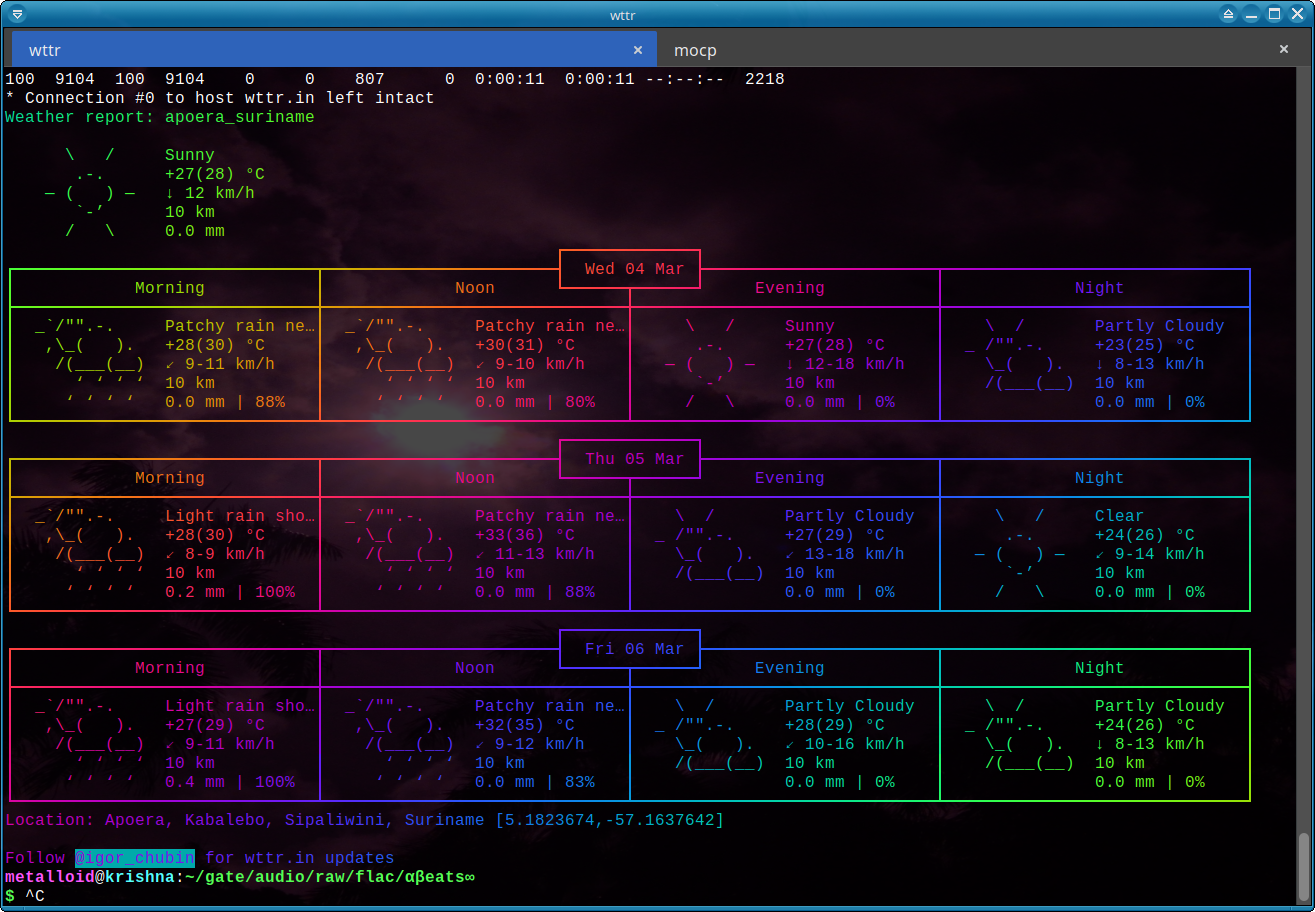Click the Thu 05 Mar date box
The width and height of the screenshot is (1315, 912).
pyautogui.click(x=629, y=459)
